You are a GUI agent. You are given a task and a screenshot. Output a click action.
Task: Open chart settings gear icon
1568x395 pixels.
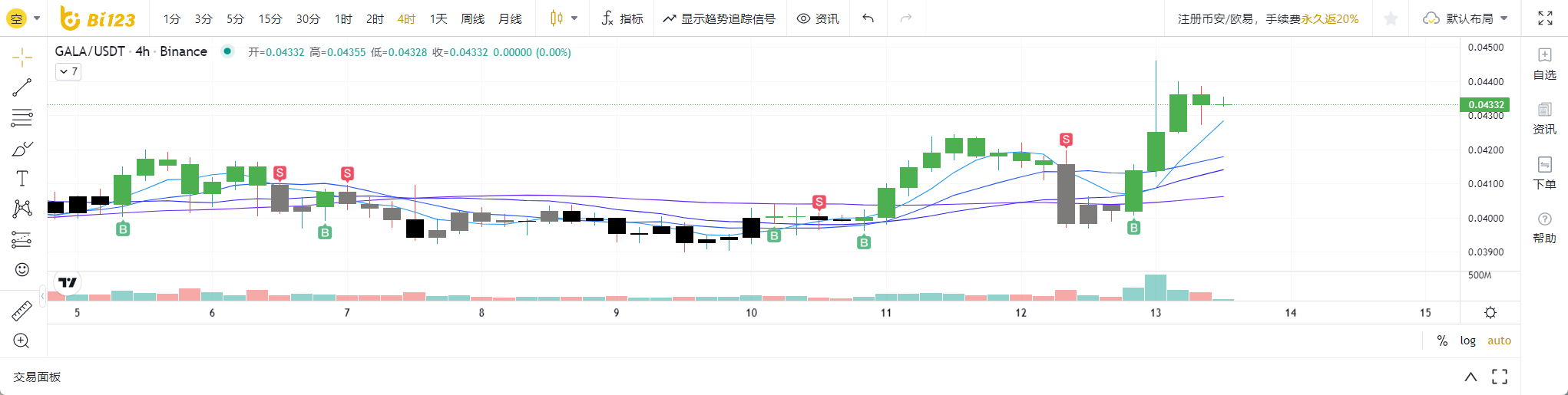tap(1490, 312)
